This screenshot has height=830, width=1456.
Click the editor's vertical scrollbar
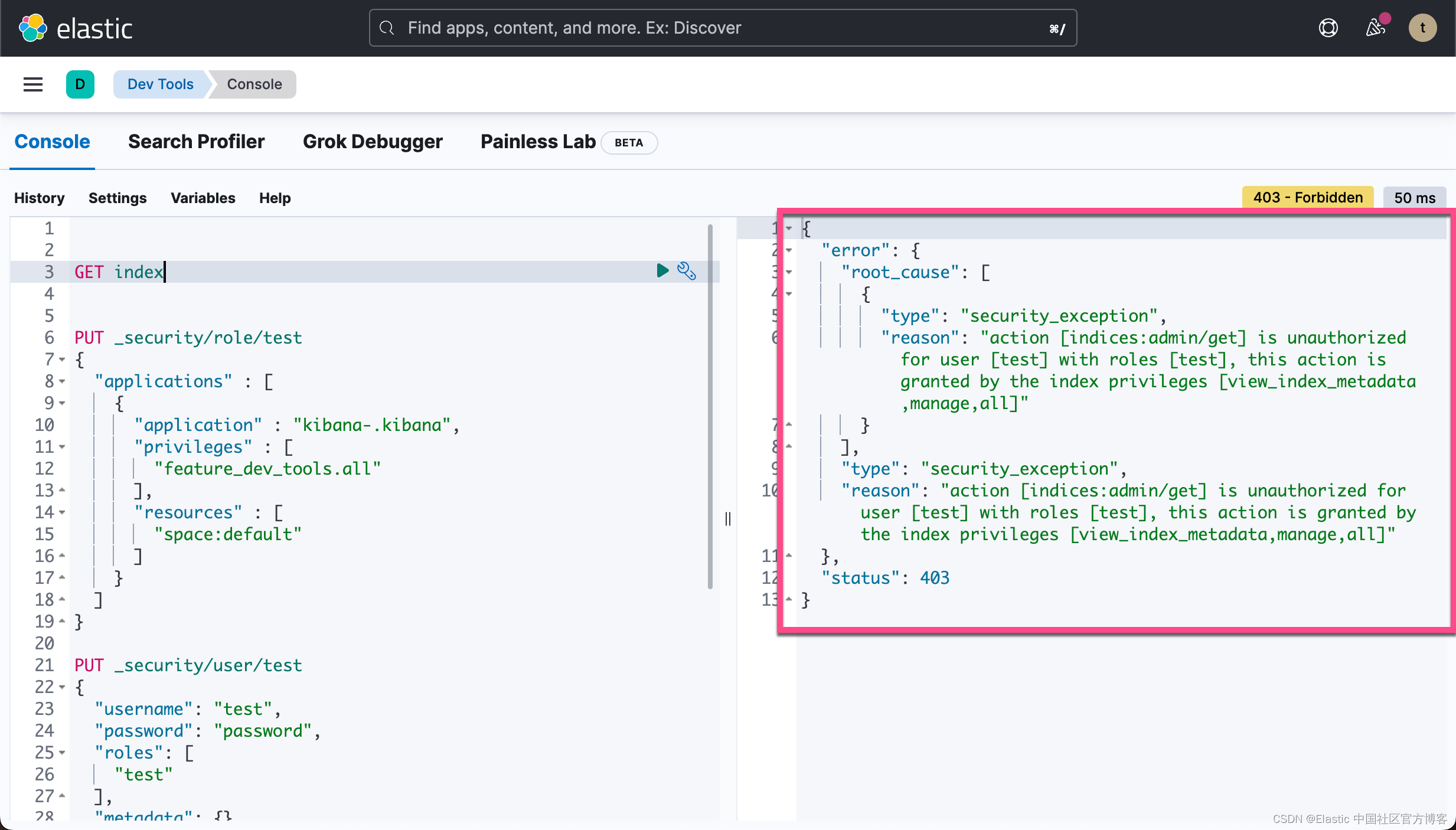point(710,407)
